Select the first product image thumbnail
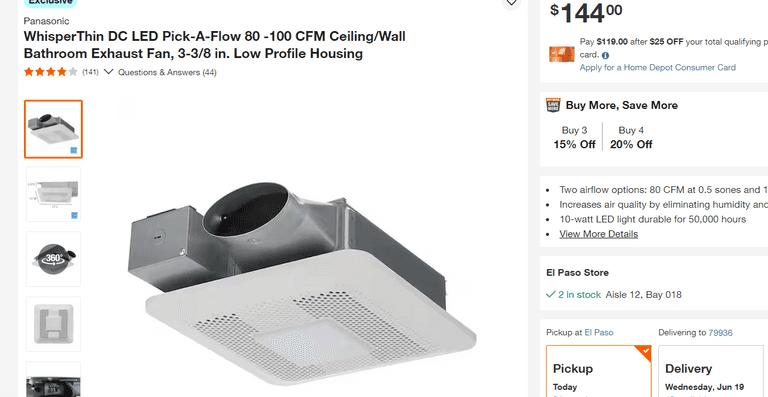This screenshot has height=397, width=768. point(53,129)
